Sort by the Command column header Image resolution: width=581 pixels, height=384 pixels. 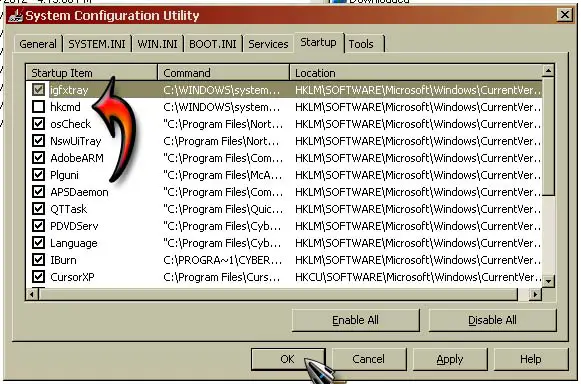(223, 73)
